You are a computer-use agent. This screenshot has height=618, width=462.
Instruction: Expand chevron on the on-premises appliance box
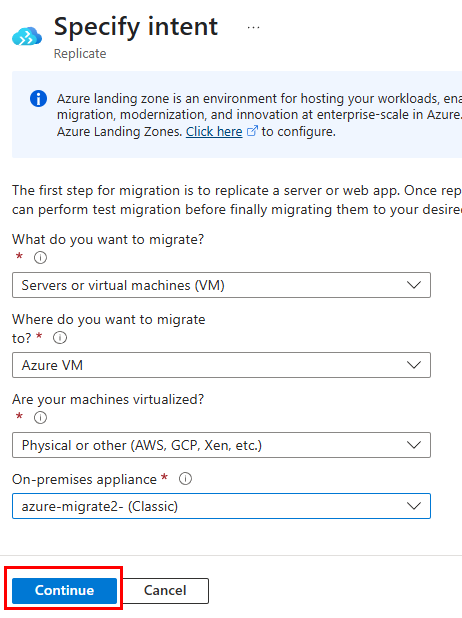click(x=414, y=506)
